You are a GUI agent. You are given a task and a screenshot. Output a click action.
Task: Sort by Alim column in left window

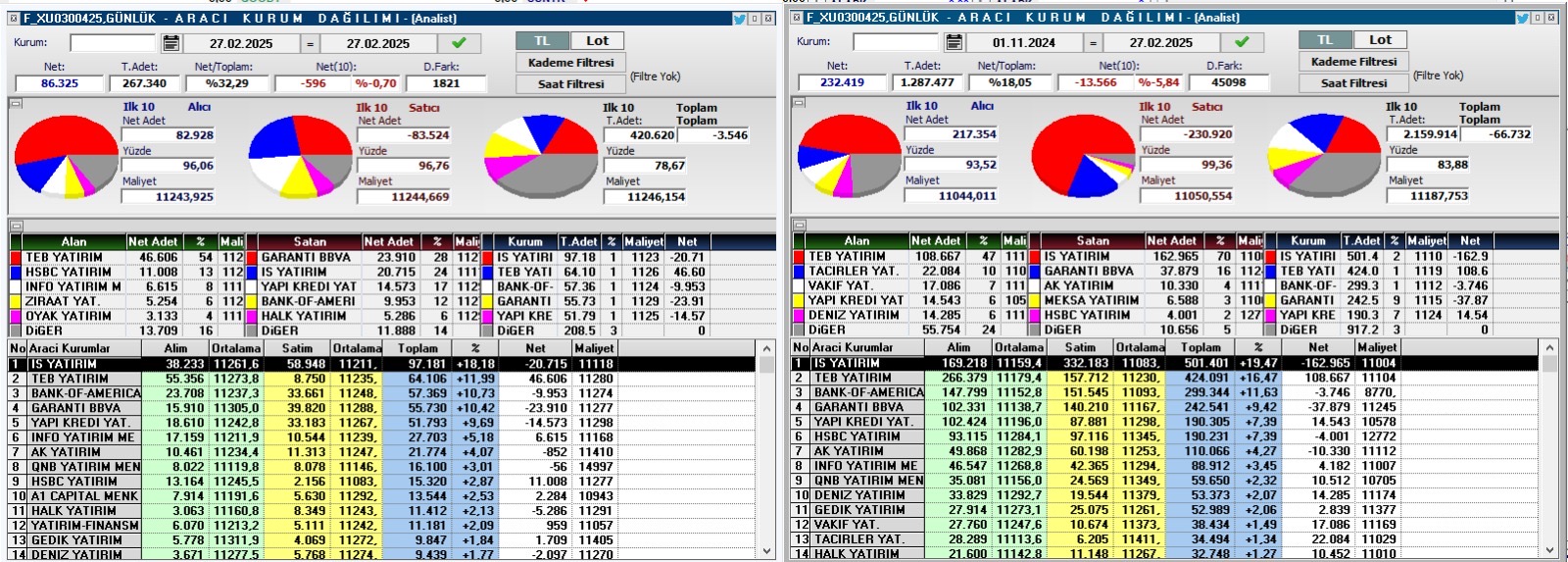175,348
